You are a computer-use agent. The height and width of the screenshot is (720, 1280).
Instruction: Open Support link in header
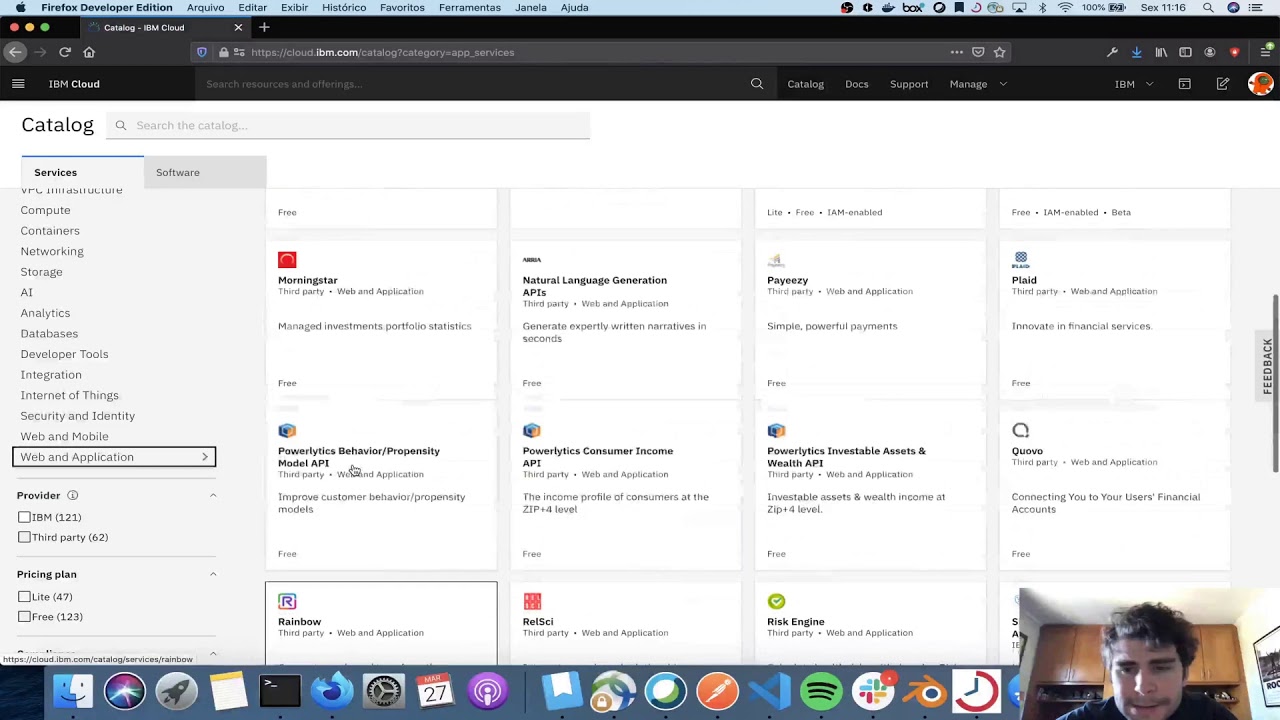pos(909,84)
